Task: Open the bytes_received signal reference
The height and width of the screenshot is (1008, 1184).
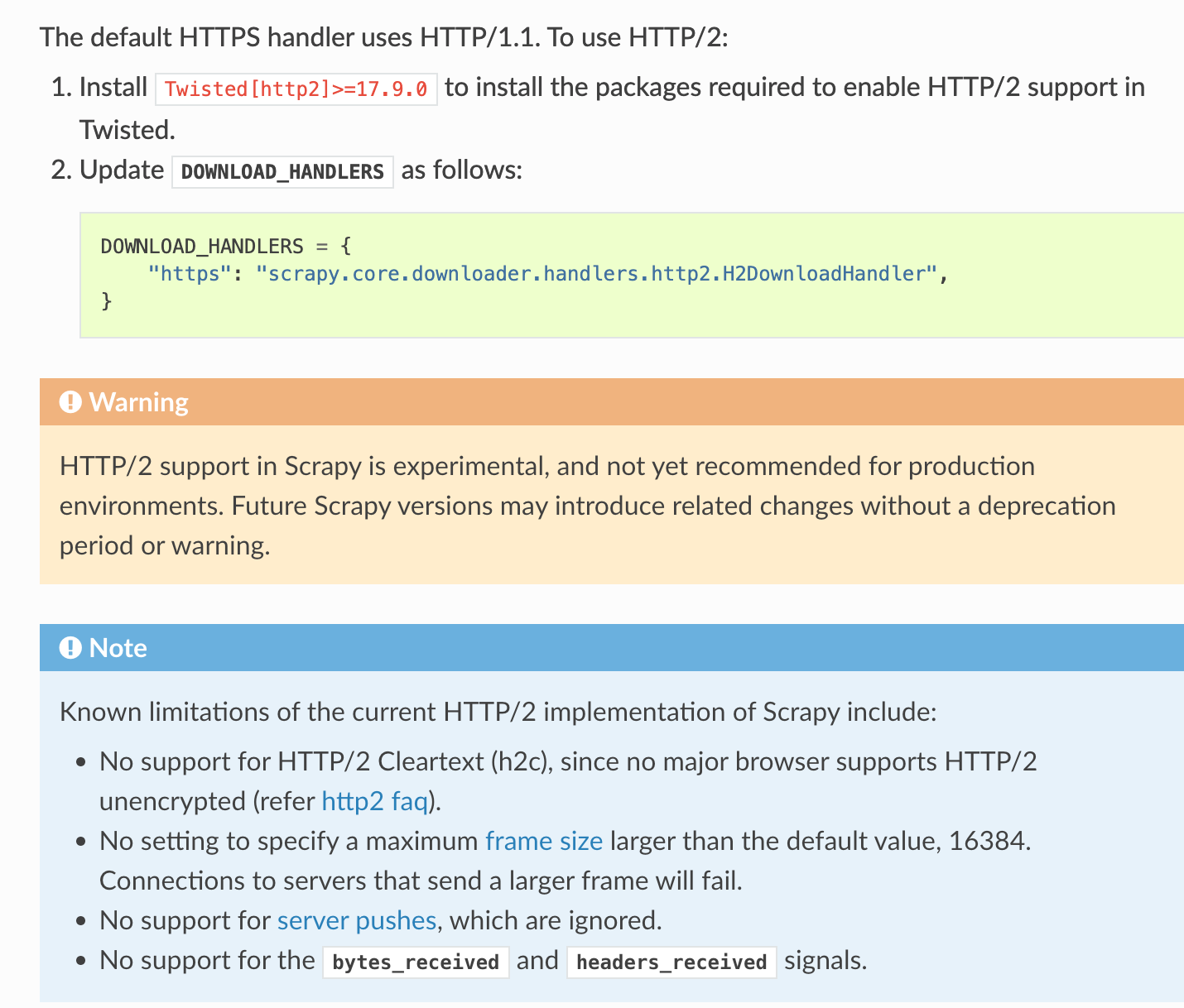Action: pos(416,962)
